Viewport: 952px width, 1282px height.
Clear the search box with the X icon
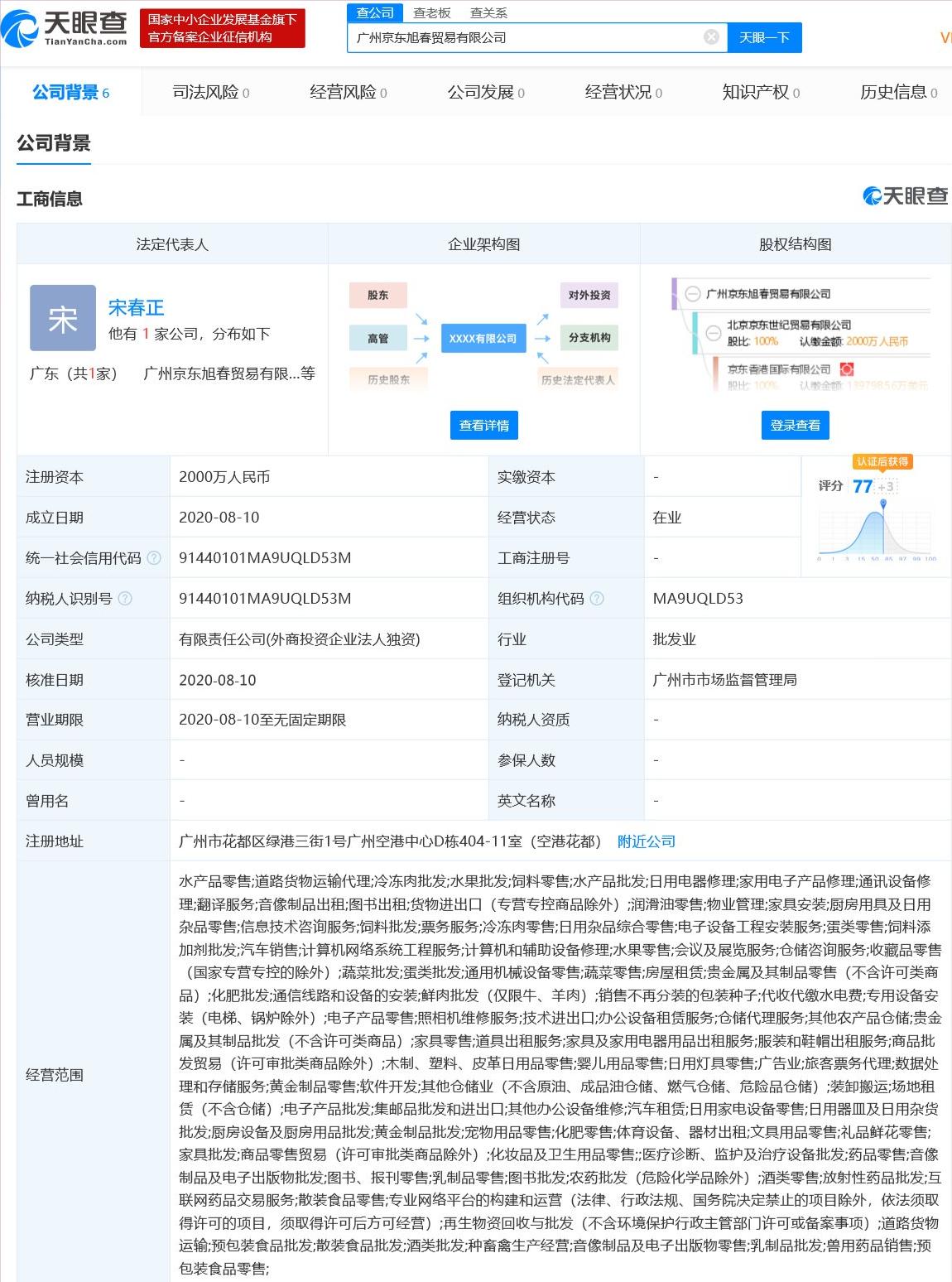(x=711, y=37)
